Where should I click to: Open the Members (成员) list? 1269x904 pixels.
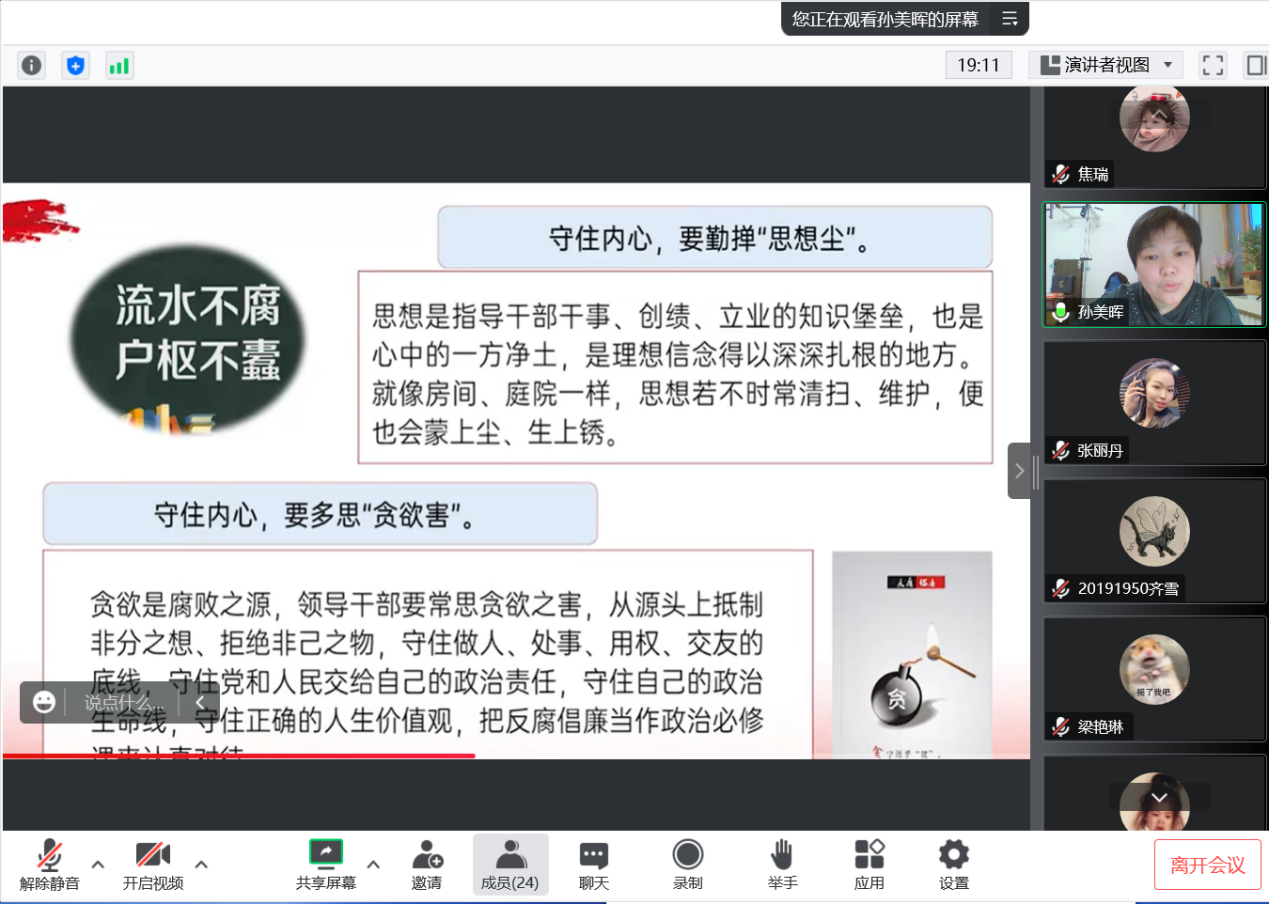click(x=510, y=865)
